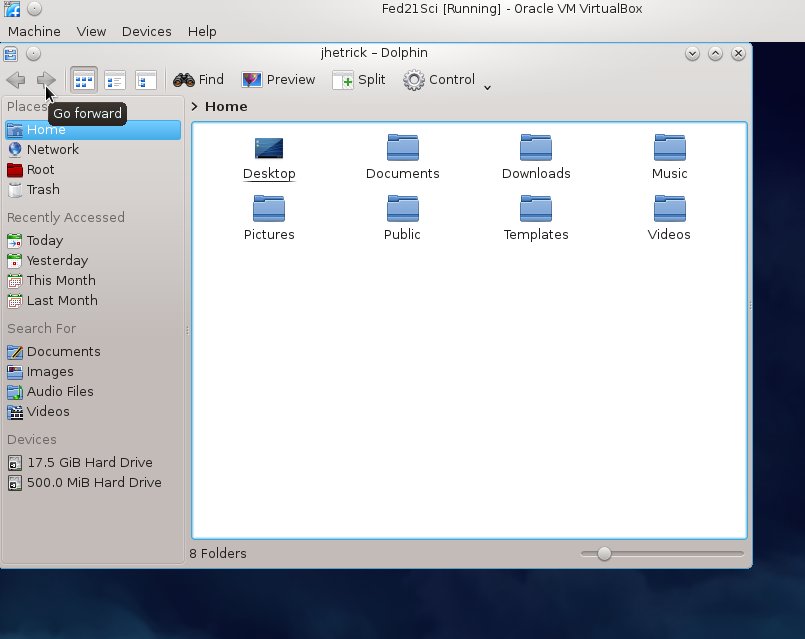Select the Downloads folder
This screenshot has height=639, width=805.
pos(536,159)
